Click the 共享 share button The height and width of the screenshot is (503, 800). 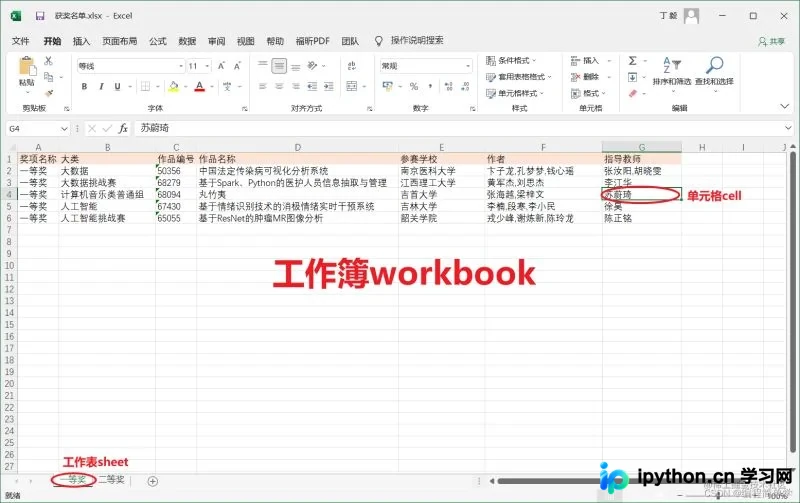click(771, 41)
